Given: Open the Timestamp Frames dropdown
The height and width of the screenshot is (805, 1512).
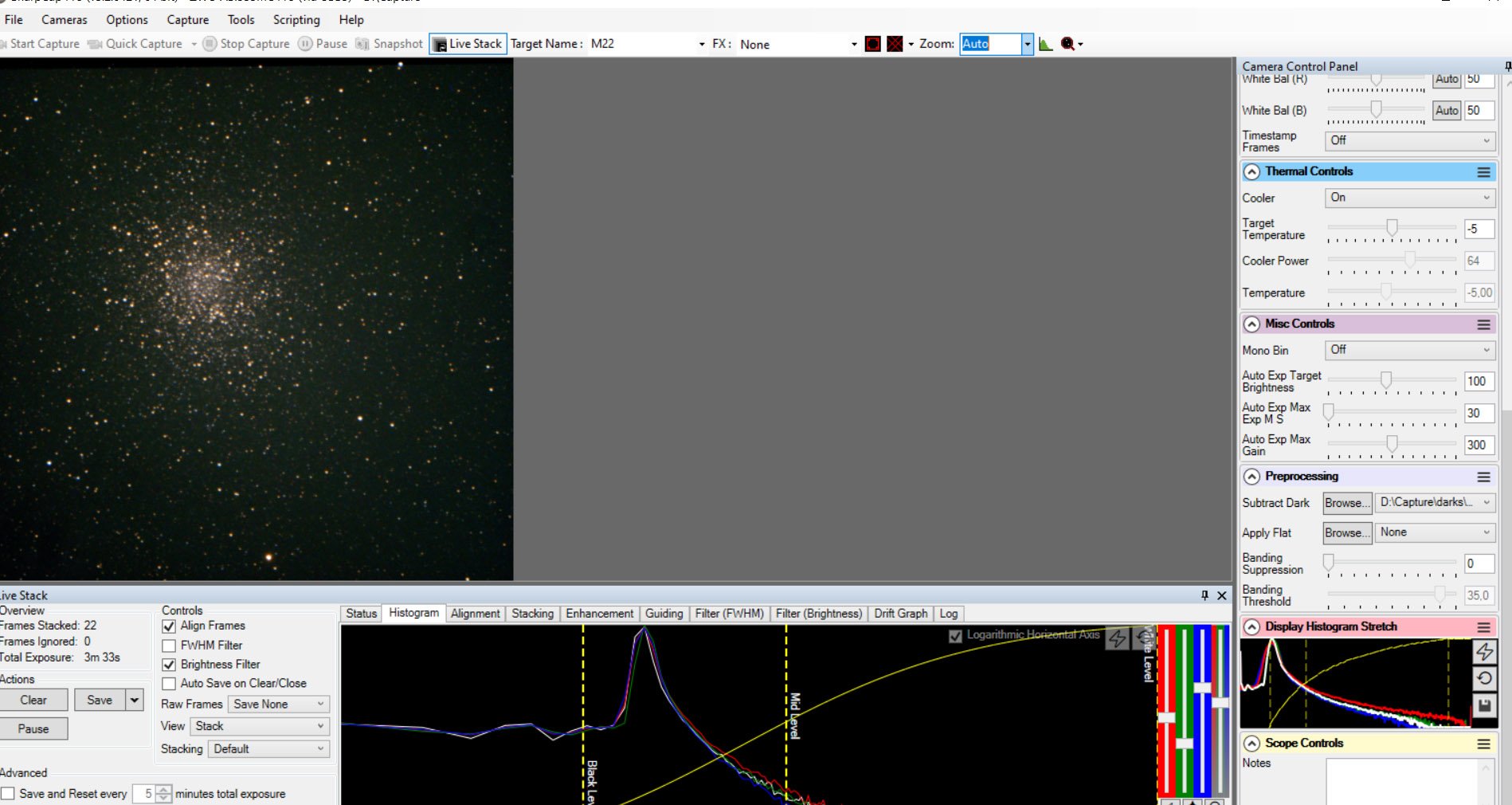Looking at the screenshot, I should [1410, 140].
